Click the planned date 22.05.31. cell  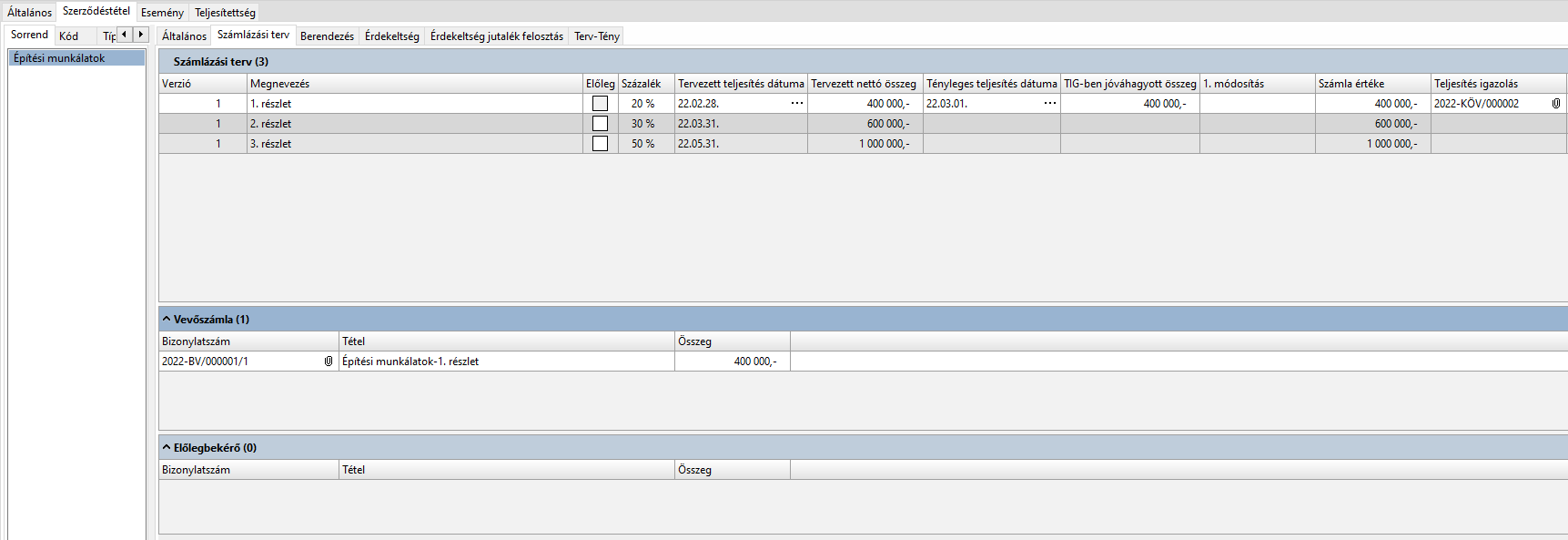[x=741, y=144]
